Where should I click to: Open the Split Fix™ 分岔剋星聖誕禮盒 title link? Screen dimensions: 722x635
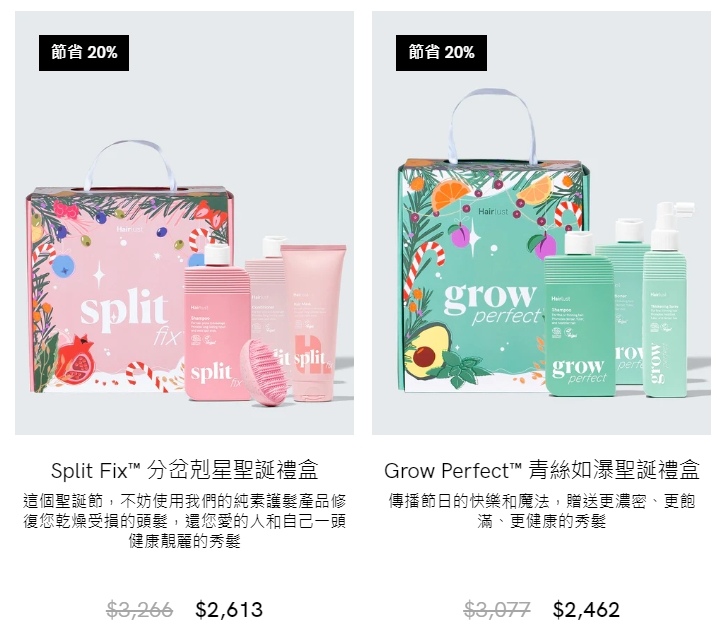pos(184,470)
